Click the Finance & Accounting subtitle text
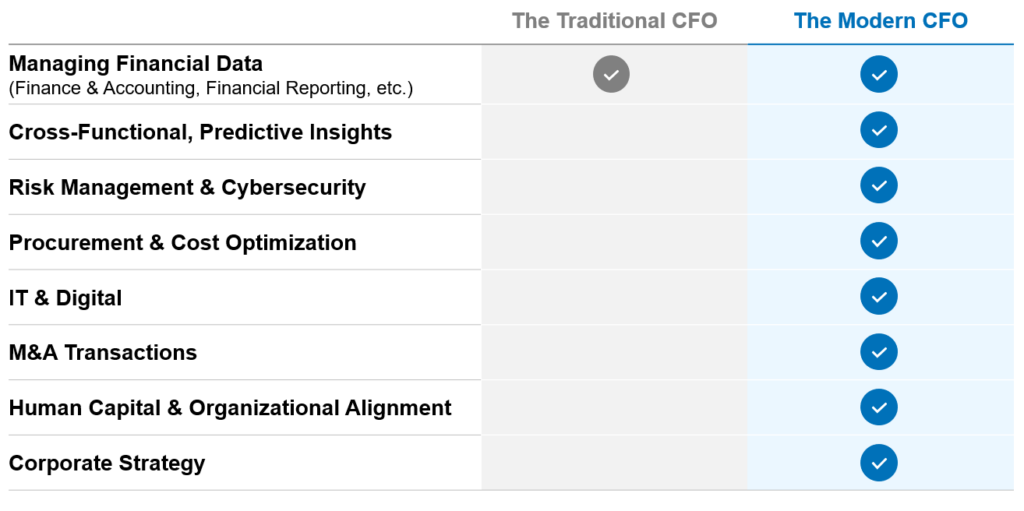 (211, 88)
